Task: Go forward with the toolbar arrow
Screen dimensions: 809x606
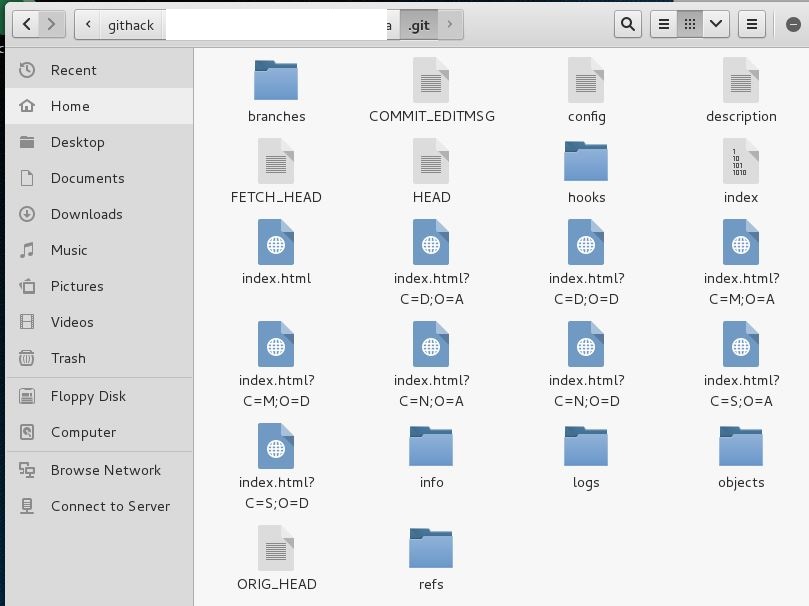Action: click(52, 24)
